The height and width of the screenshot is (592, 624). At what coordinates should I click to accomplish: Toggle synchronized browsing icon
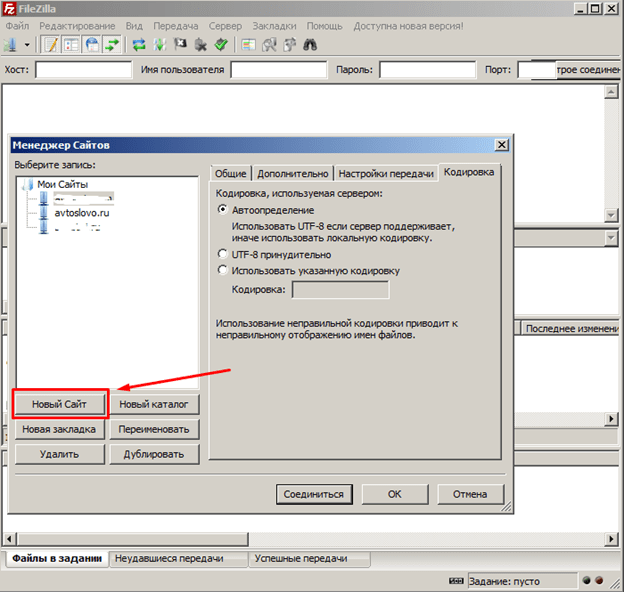point(289,45)
